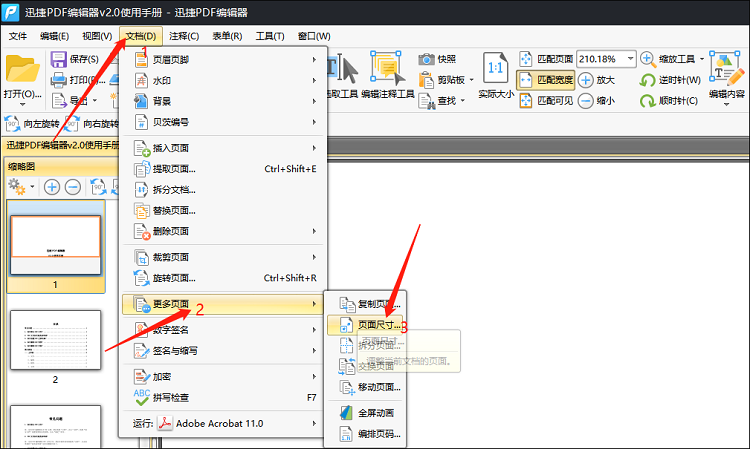750x449 pixels.
Task: Expand the 删除页面 submenu arrow
Action: tap(314, 231)
